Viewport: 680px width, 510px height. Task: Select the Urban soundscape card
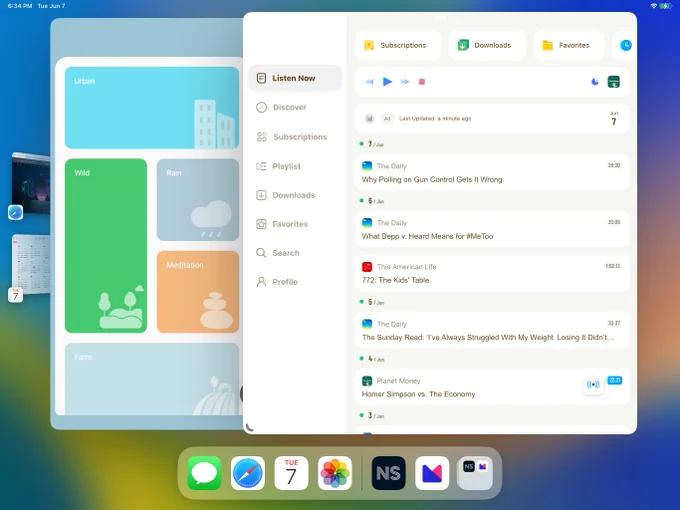pyautogui.click(x=152, y=108)
